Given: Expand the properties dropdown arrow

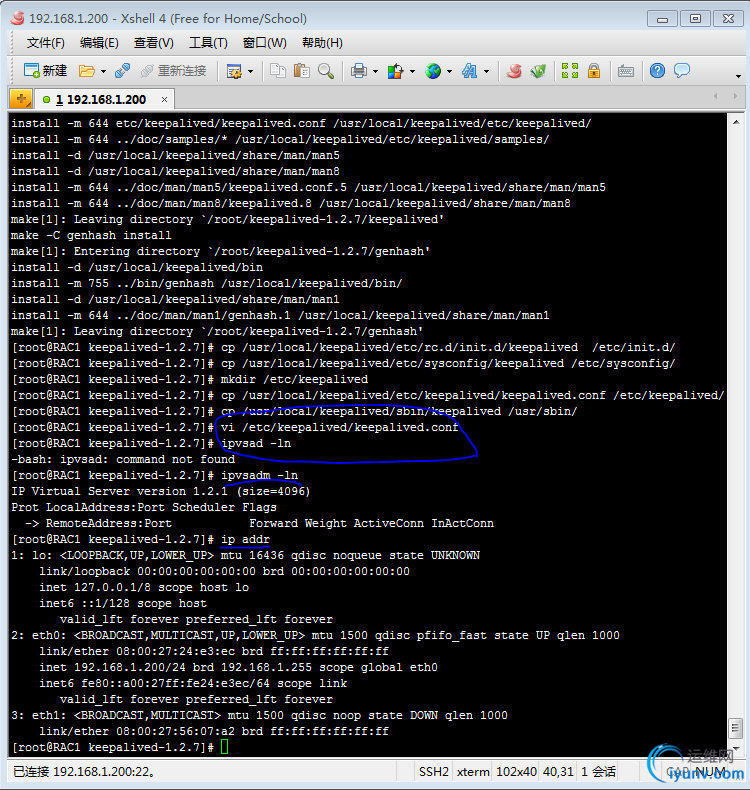Looking at the screenshot, I should coord(251,72).
